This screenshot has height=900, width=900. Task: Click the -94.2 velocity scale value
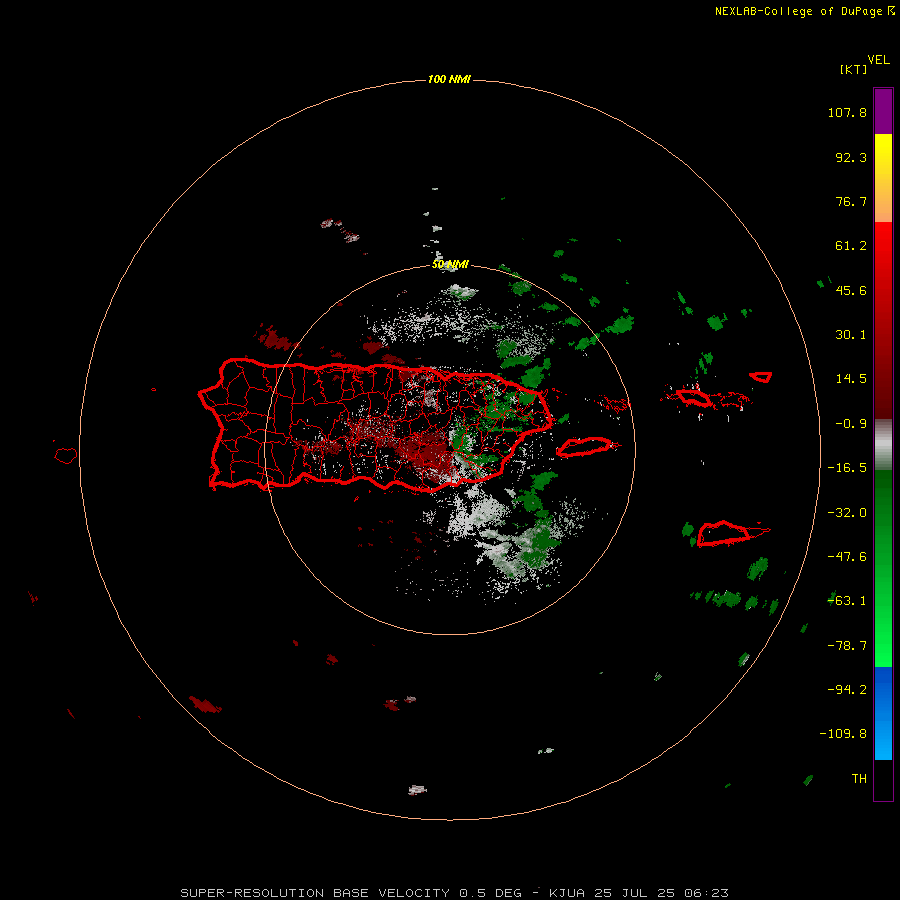click(x=847, y=689)
